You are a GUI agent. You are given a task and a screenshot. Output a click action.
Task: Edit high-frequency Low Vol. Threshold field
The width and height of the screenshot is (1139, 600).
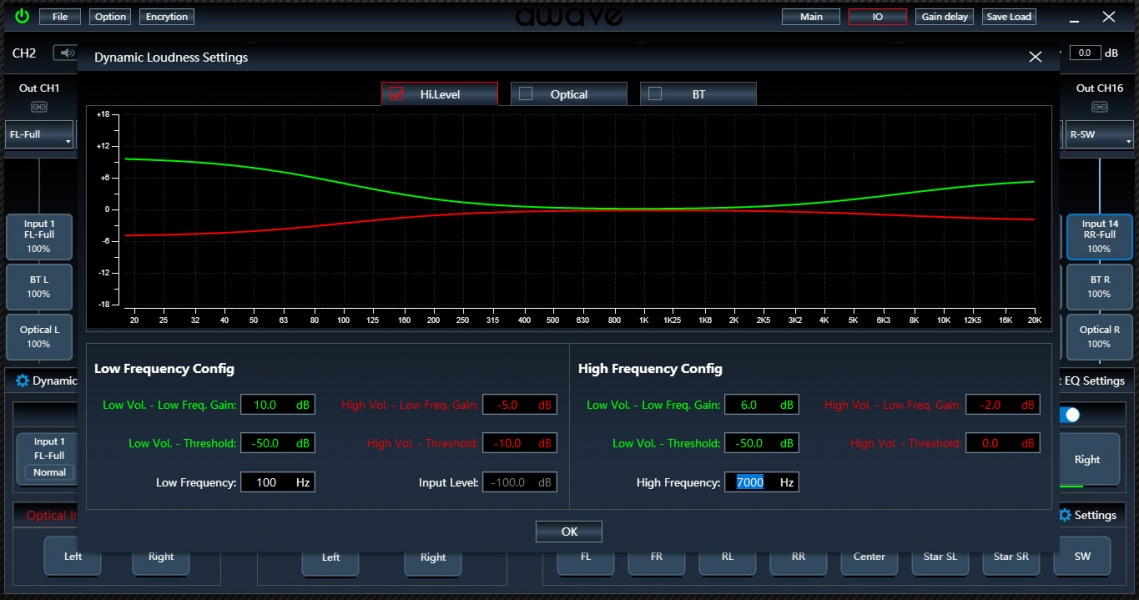pos(761,443)
